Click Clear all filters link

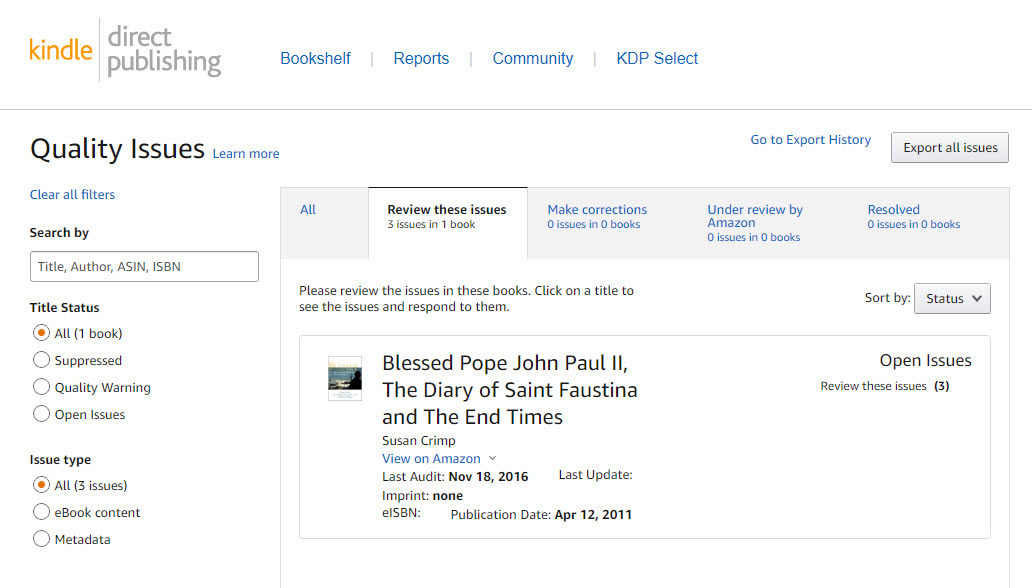(72, 194)
